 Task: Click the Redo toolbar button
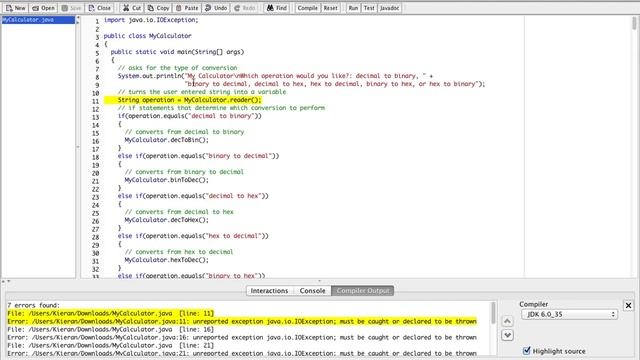(244, 8)
